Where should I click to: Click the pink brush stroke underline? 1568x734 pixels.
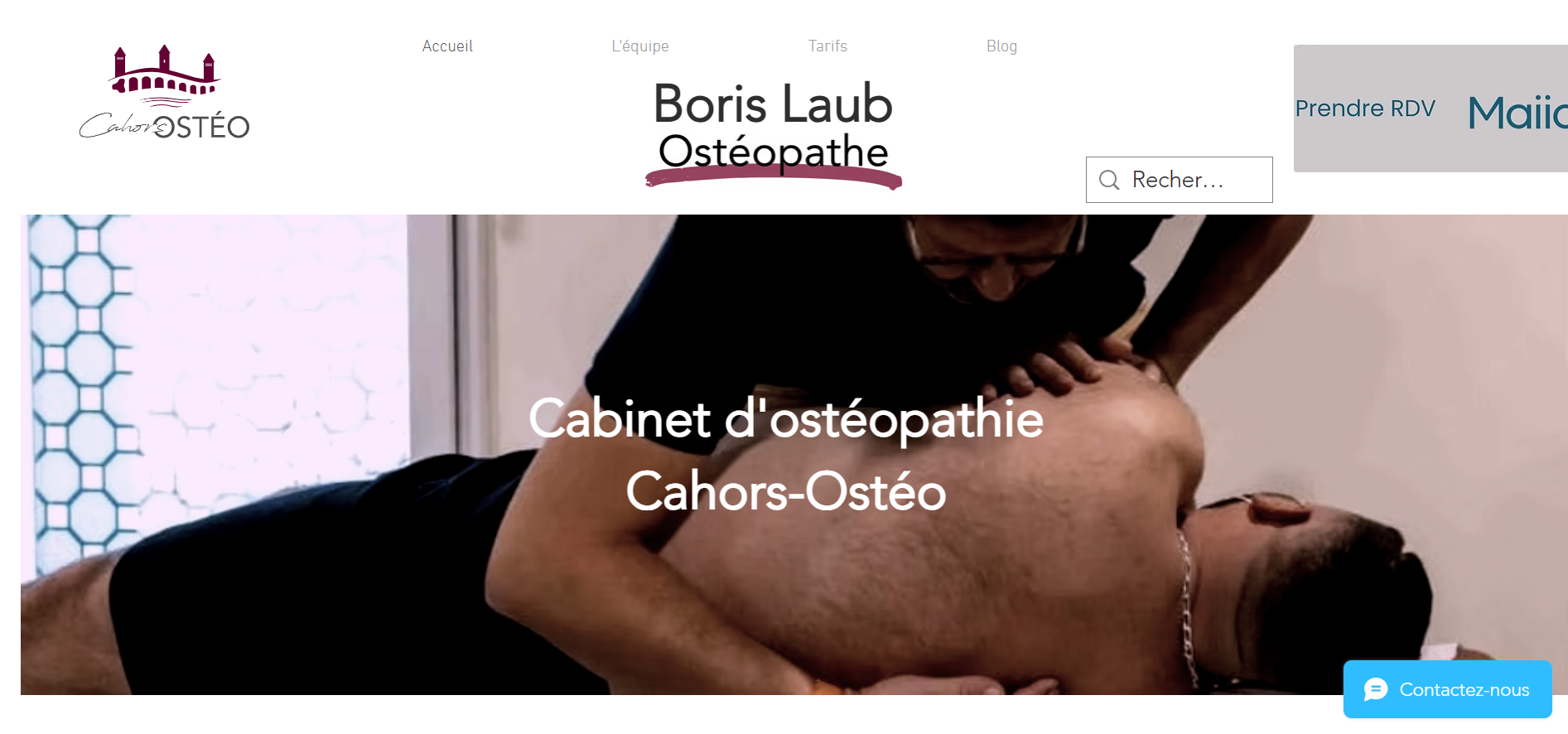[x=774, y=177]
